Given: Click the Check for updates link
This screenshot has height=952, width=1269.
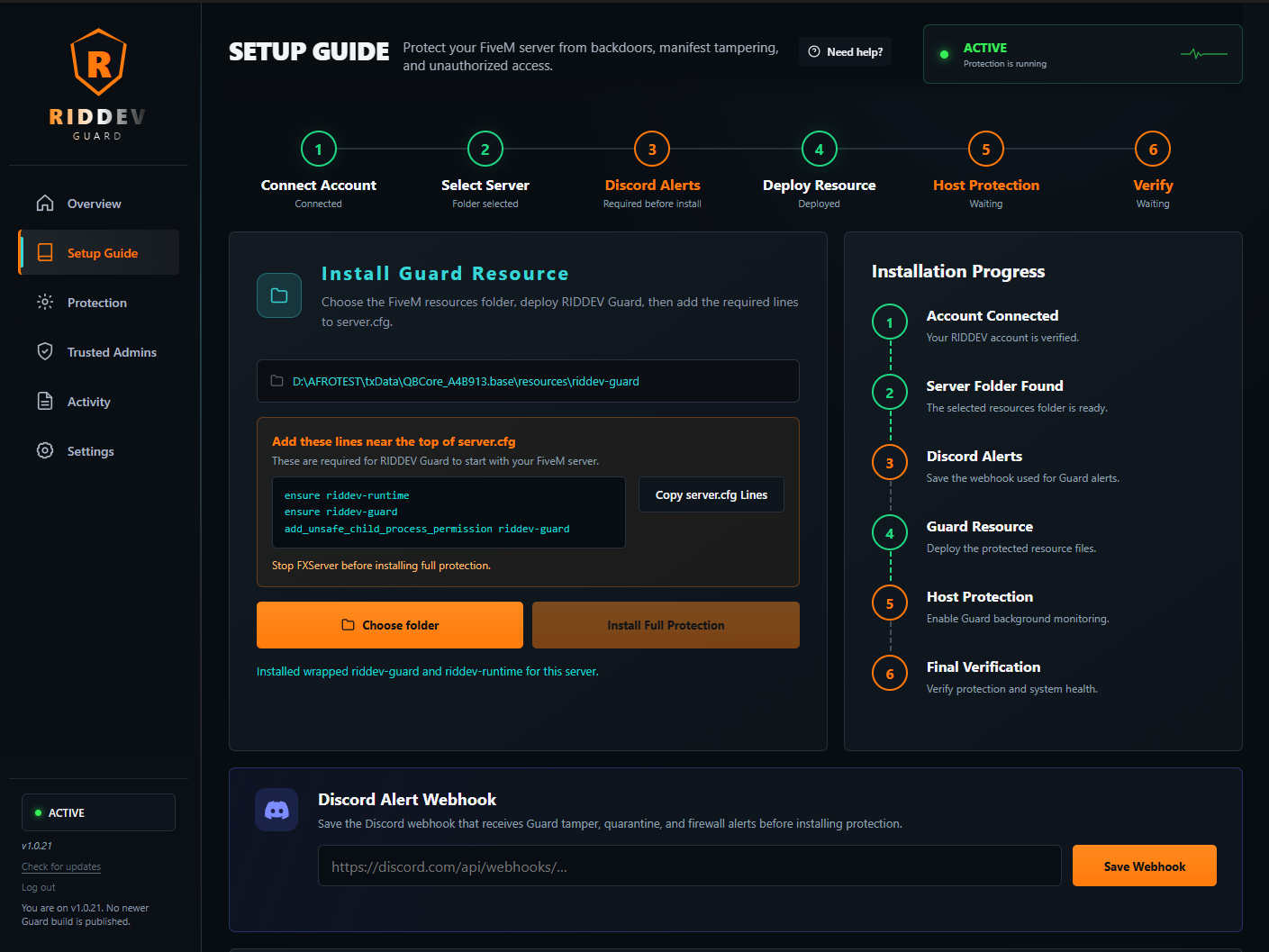Looking at the screenshot, I should click(61, 866).
